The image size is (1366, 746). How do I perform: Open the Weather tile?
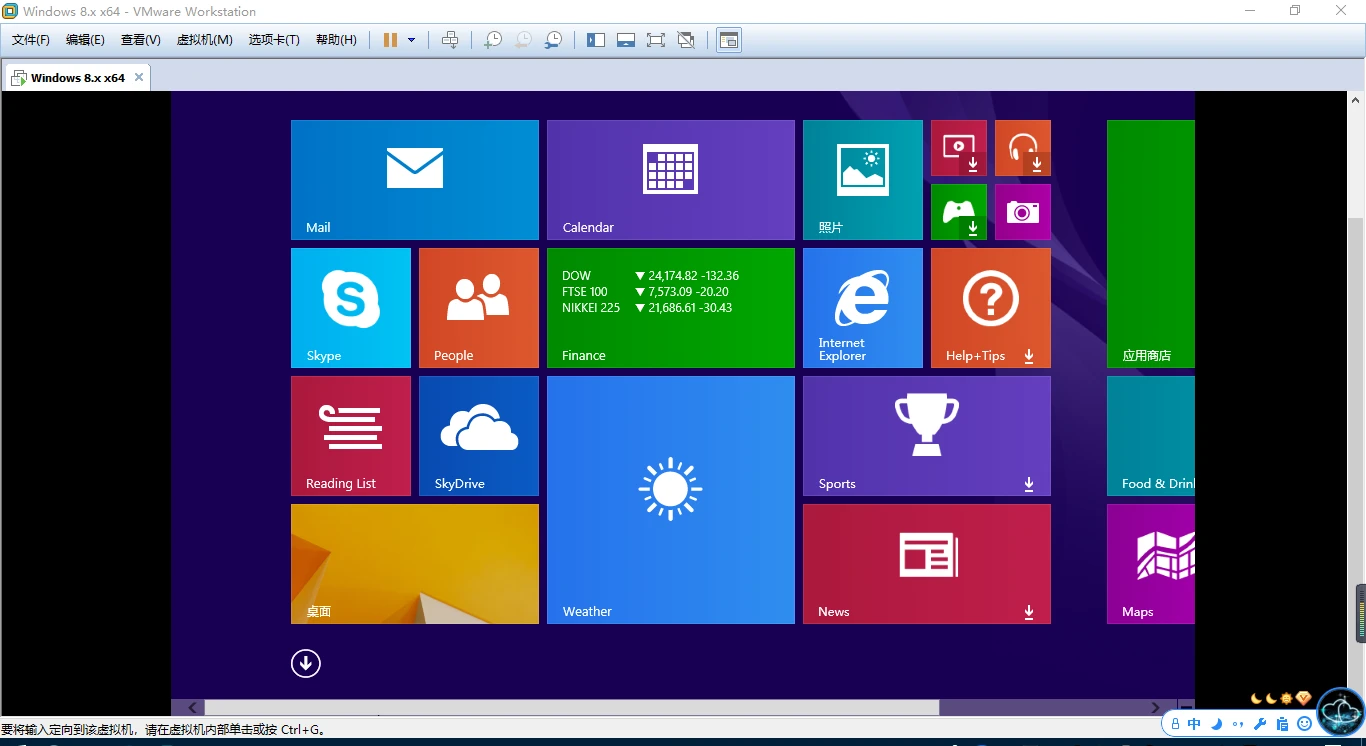coord(670,500)
